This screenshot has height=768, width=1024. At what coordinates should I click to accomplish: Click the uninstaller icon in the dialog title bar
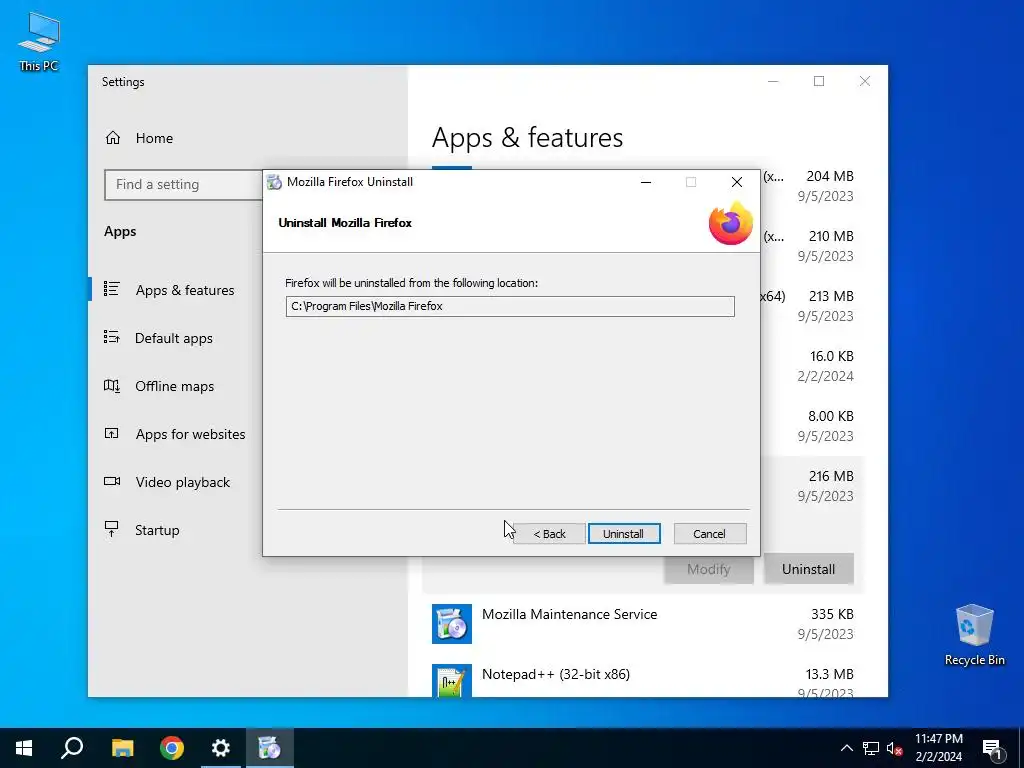coord(275,182)
